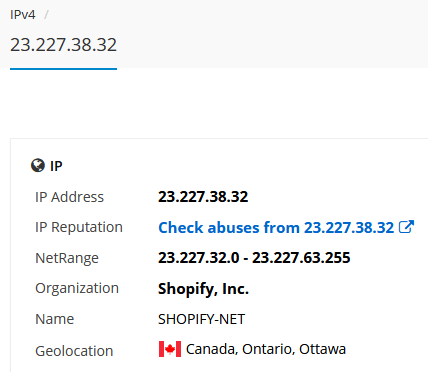The image size is (428, 372).
Task: Click the IP Address field label
Action: pos(69,197)
